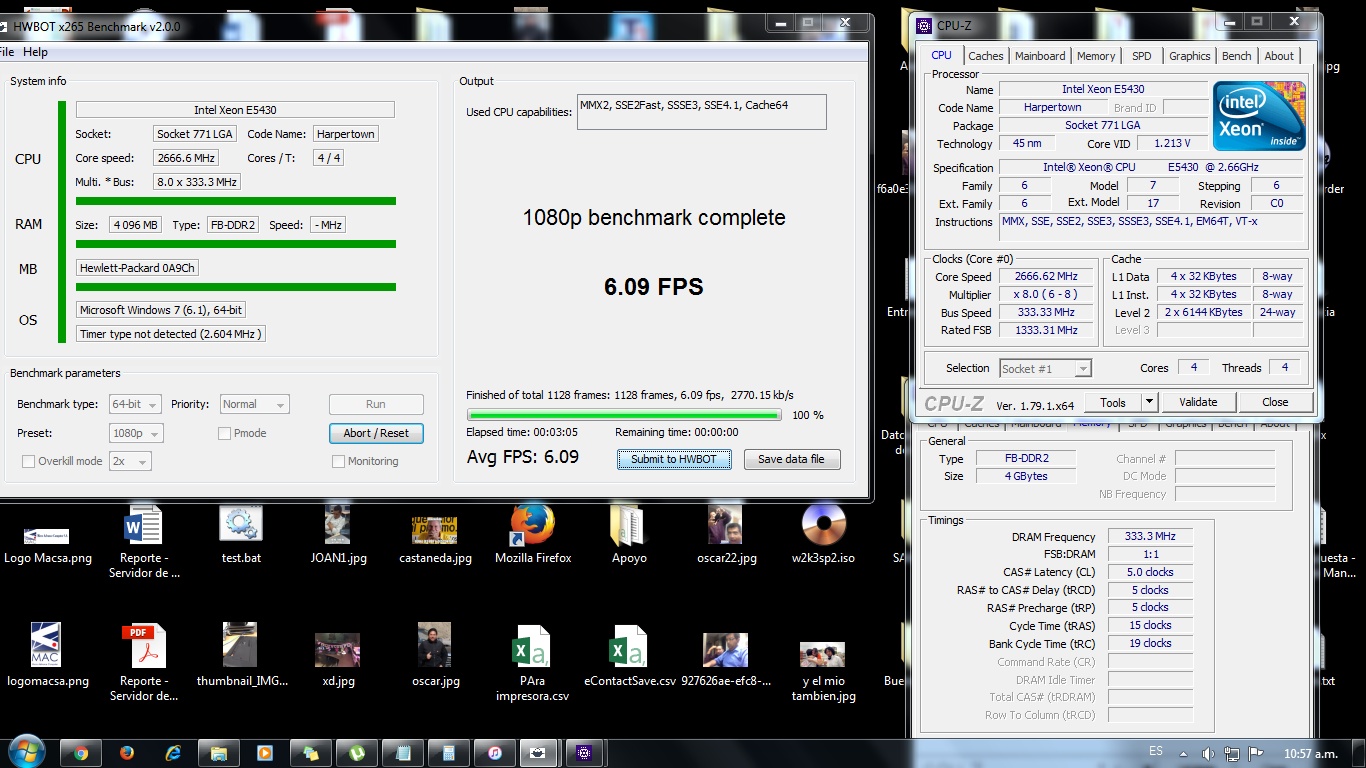Toggle the Overkill mode checkbox
The height and width of the screenshot is (768, 1366).
29,461
